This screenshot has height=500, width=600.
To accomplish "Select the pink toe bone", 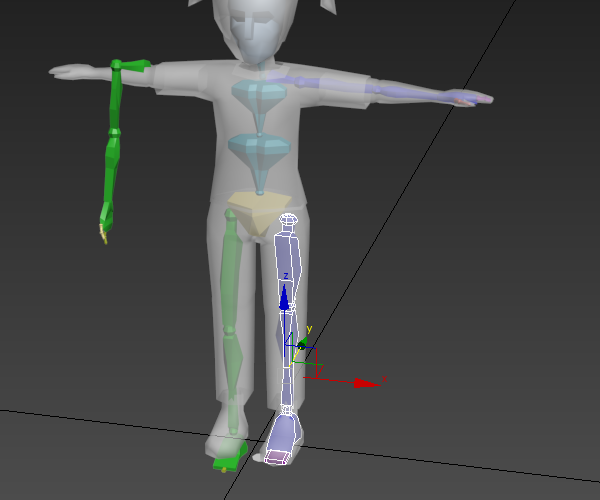I will pyautogui.click(x=277, y=458).
